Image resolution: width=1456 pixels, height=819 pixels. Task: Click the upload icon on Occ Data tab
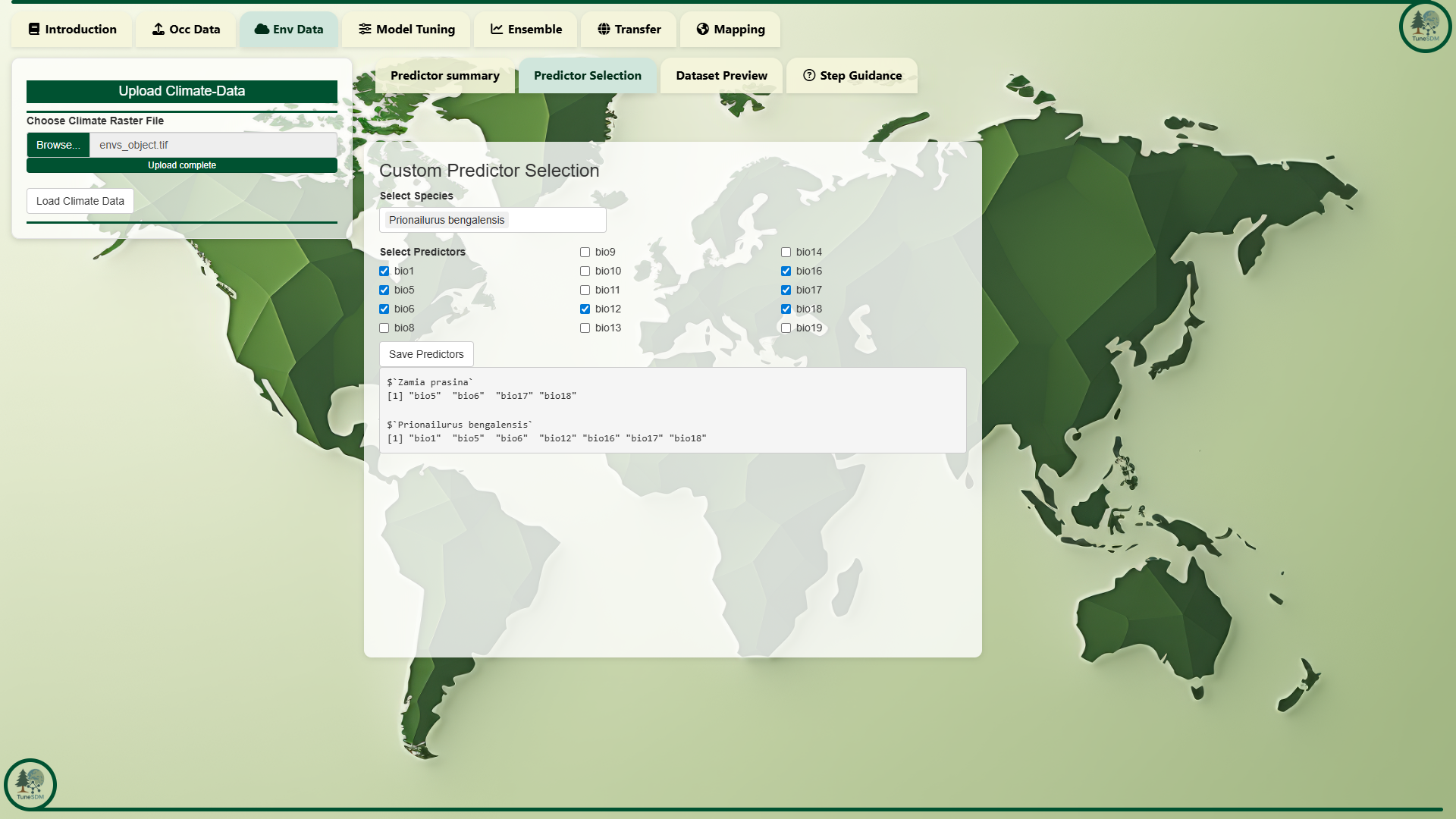coord(158,30)
